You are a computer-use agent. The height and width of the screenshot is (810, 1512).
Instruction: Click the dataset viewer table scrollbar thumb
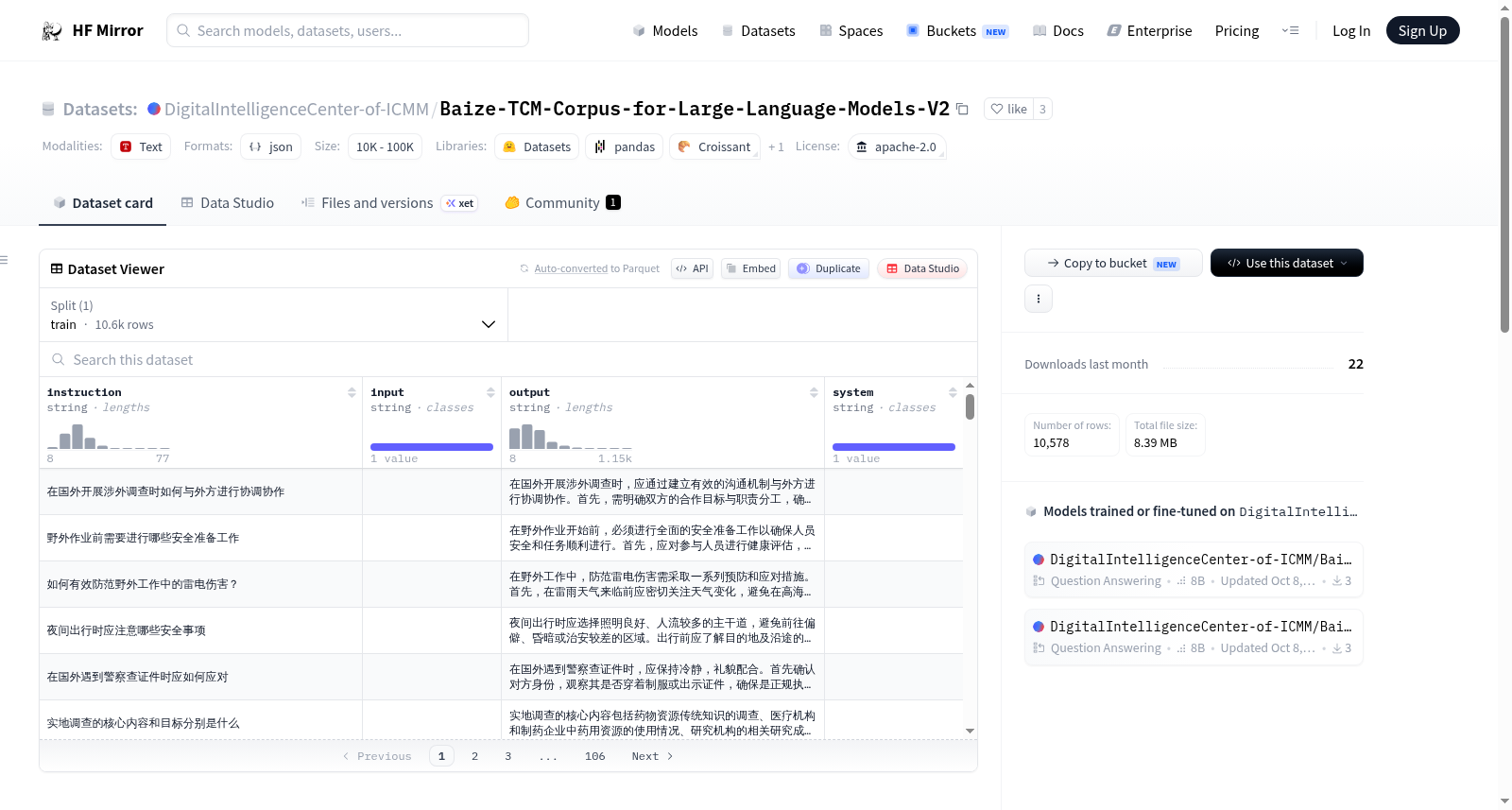(x=970, y=406)
